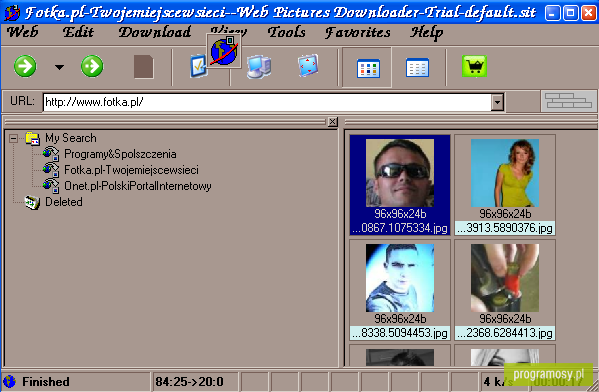Select Programy&Spolszczenia in the tree
The image size is (599, 392).
[120, 154]
